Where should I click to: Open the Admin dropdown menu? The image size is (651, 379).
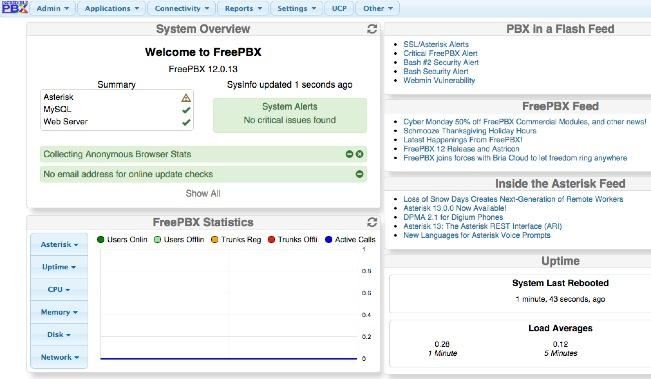[x=52, y=8]
